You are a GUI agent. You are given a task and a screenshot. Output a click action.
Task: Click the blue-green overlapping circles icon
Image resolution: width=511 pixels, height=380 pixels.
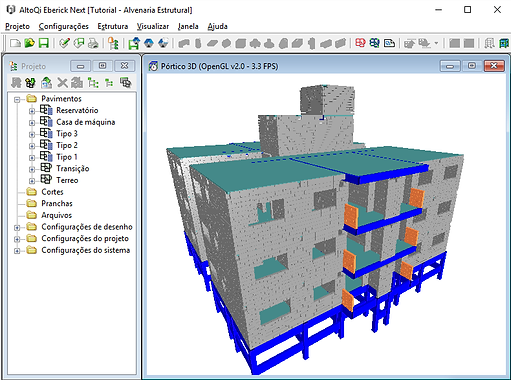[375, 43]
